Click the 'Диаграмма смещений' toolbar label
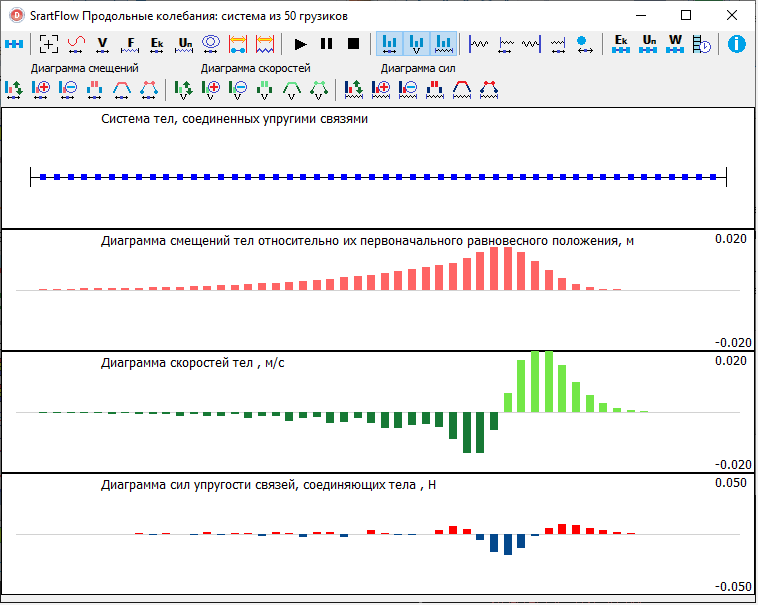This screenshot has width=758, height=605. (x=85, y=69)
